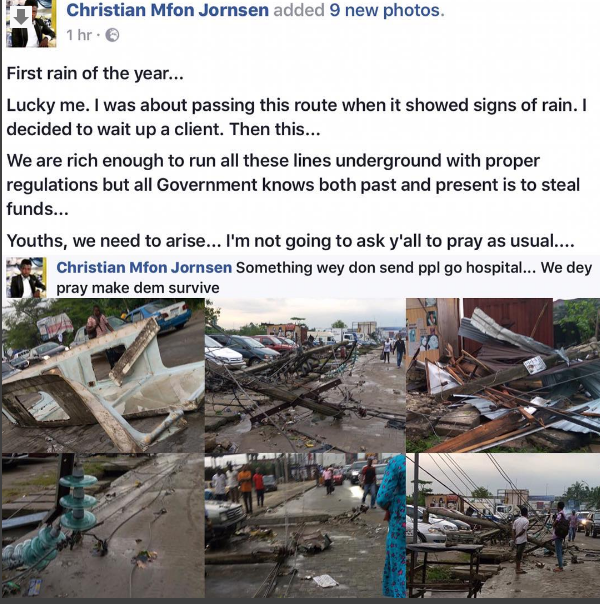600x604 pixels.
Task: Open photo of overturned white vehicle body
Action: point(103,375)
